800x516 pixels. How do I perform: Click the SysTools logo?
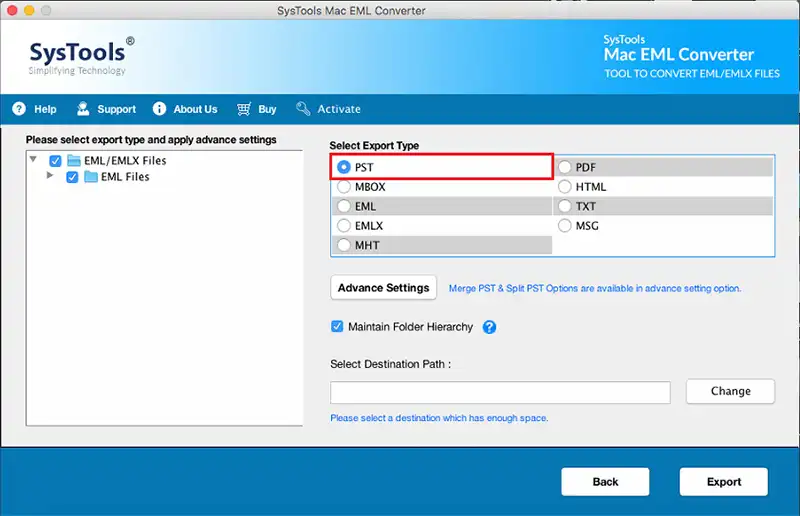coord(82,56)
